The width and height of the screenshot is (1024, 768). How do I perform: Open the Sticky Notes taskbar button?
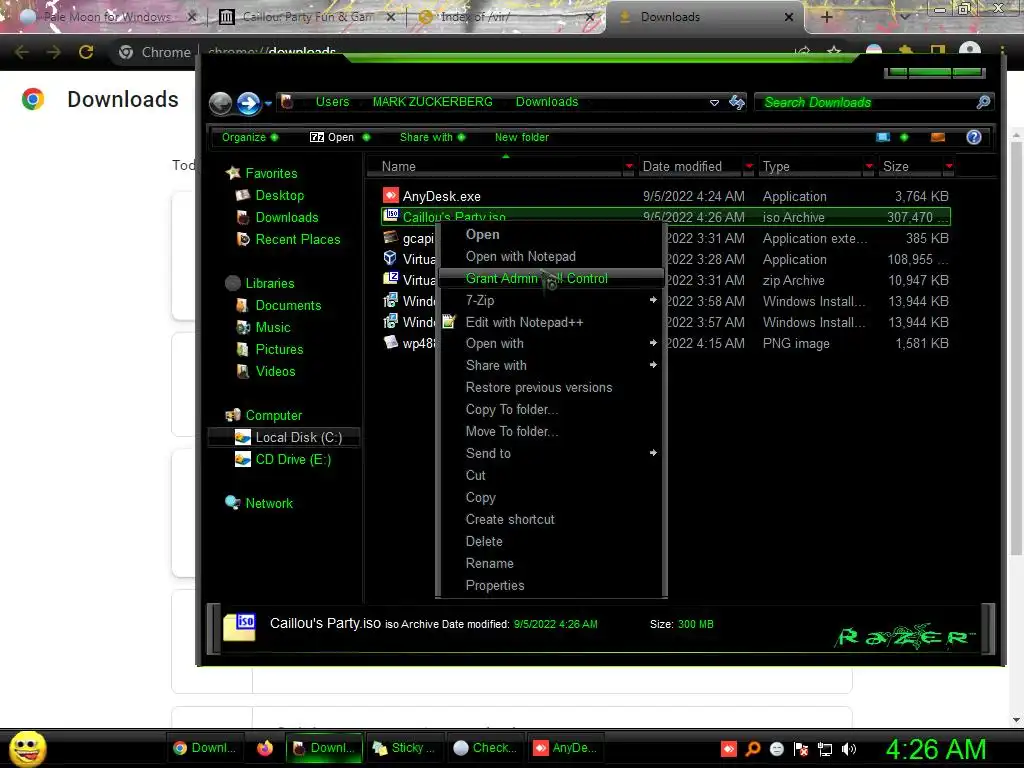(405, 748)
